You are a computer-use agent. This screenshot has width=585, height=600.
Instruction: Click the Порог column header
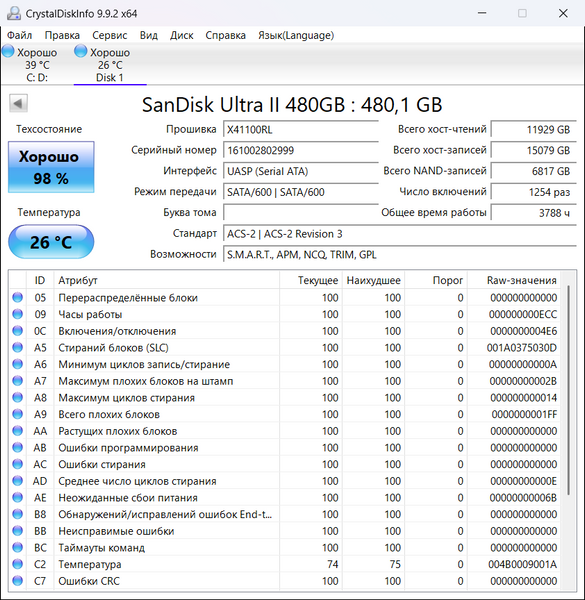pyautogui.click(x=436, y=280)
